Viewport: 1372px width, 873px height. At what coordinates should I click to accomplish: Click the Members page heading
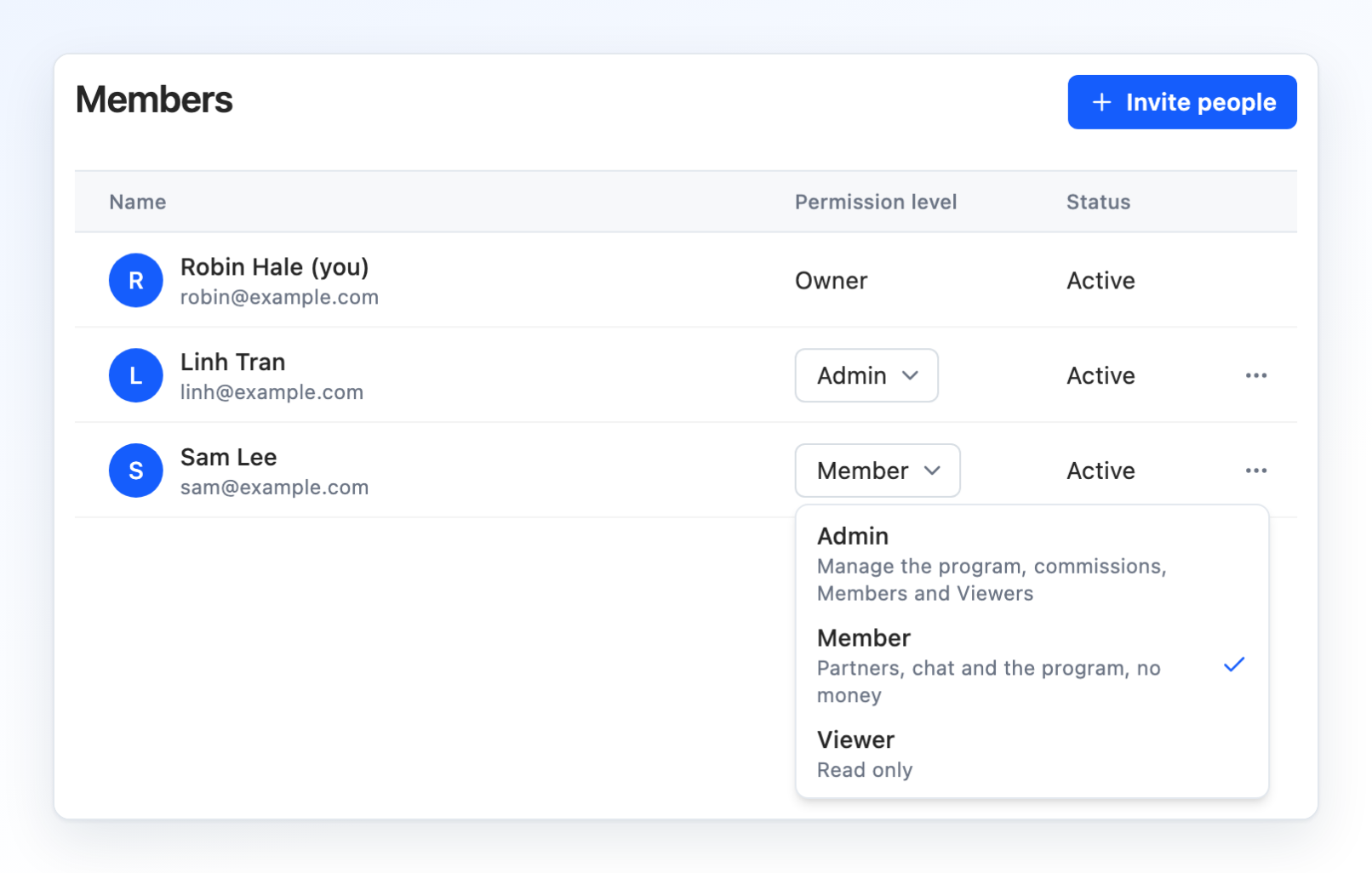(154, 100)
